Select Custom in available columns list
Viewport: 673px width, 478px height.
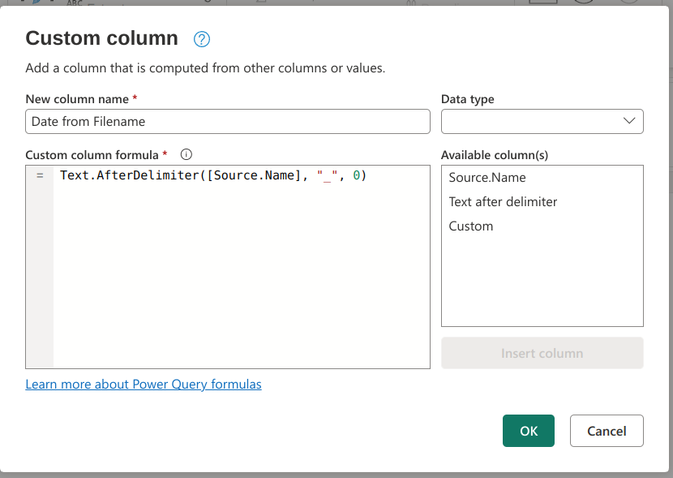pyautogui.click(x=471, y=226)
